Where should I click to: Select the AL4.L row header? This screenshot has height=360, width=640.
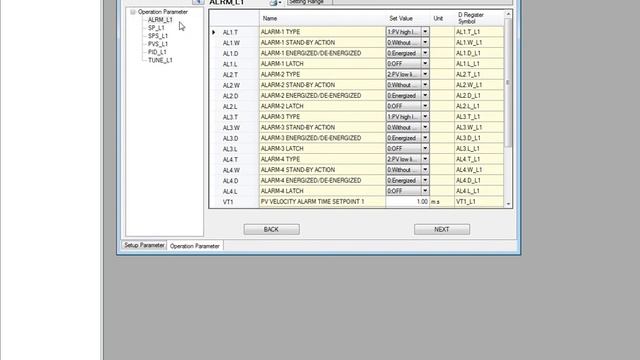pos(234,191)
